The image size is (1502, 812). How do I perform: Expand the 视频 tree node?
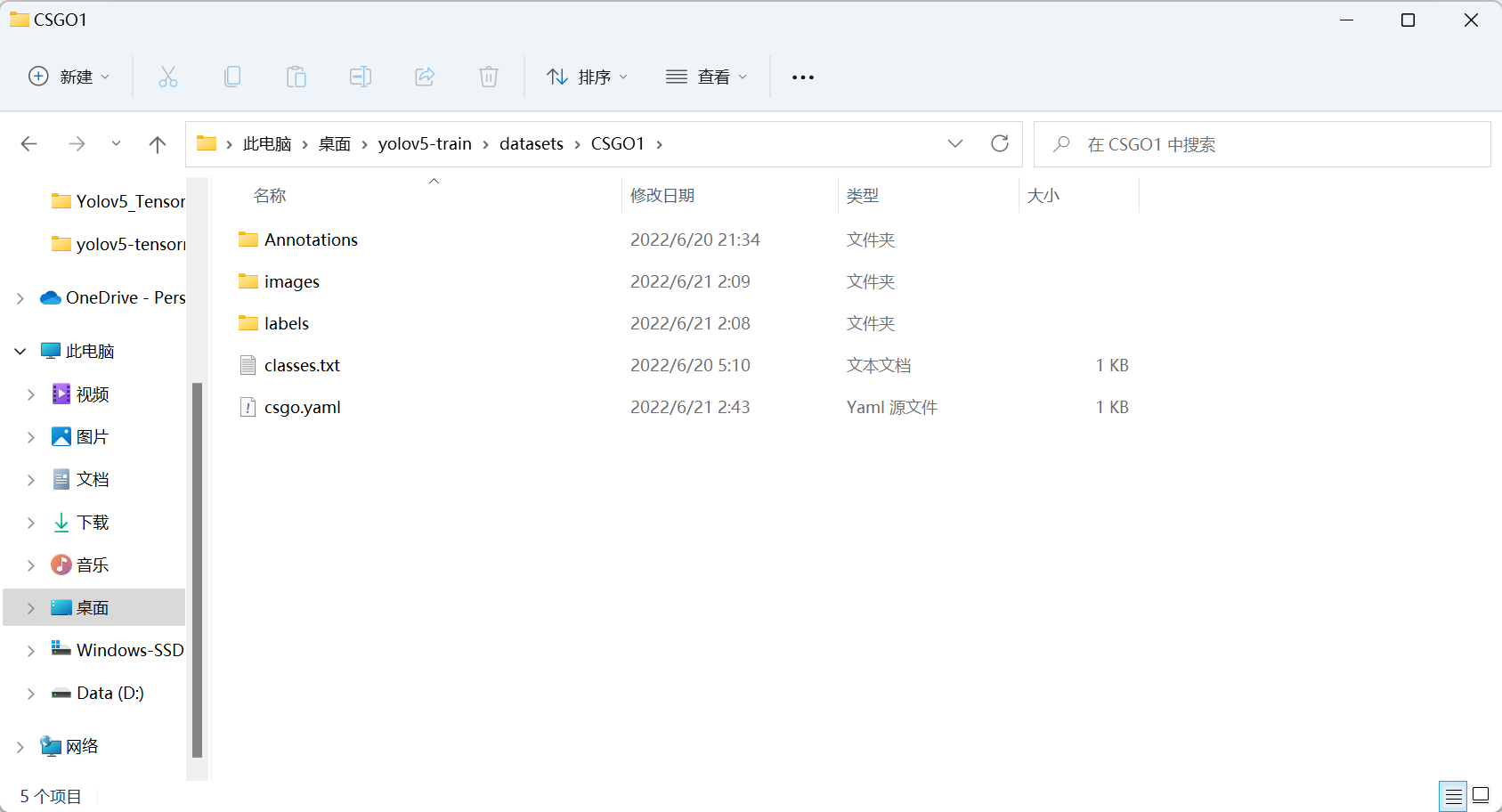(x=31, y=394)
